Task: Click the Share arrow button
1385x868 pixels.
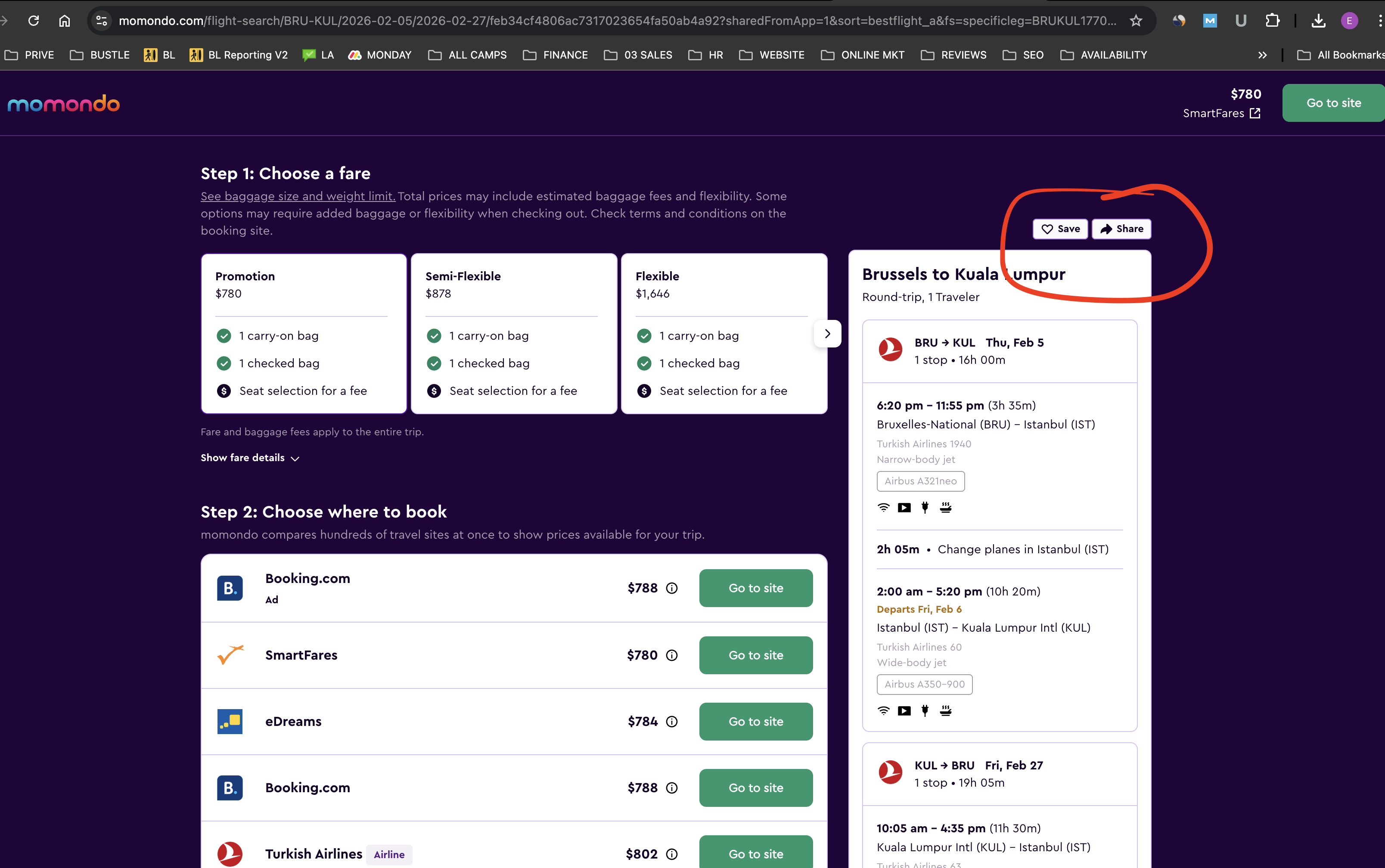Action: [1121, 229]
